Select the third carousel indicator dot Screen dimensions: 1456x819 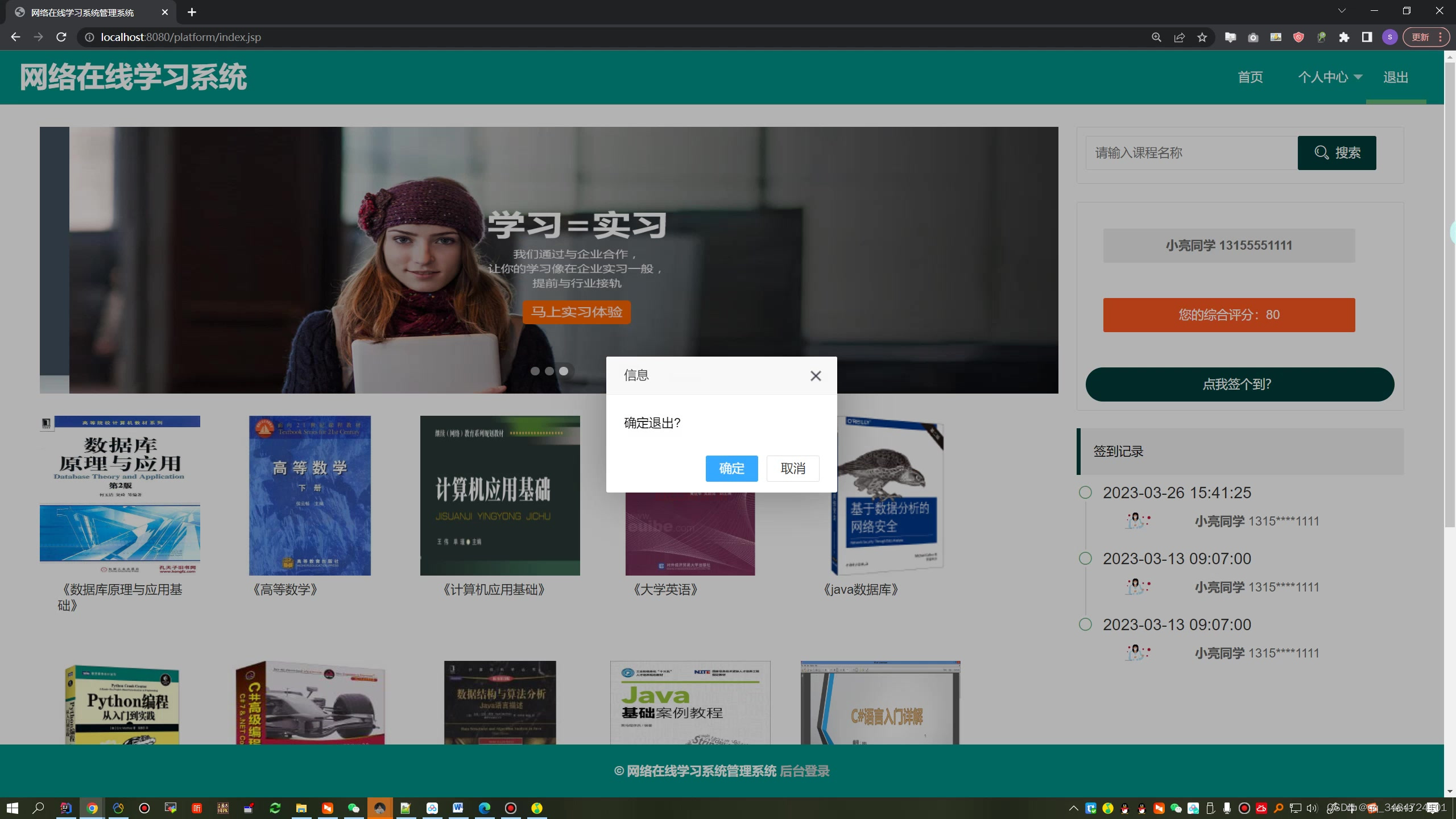(x=564, y=371)
